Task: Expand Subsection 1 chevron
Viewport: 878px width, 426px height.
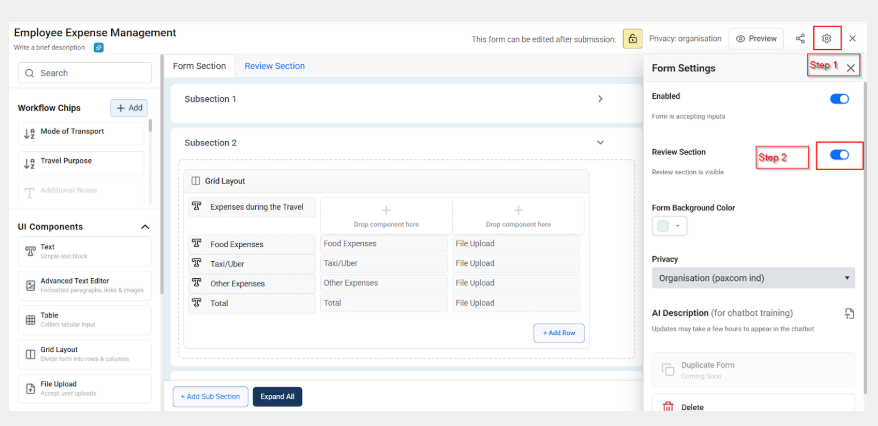Action: (x=600, y=99)
